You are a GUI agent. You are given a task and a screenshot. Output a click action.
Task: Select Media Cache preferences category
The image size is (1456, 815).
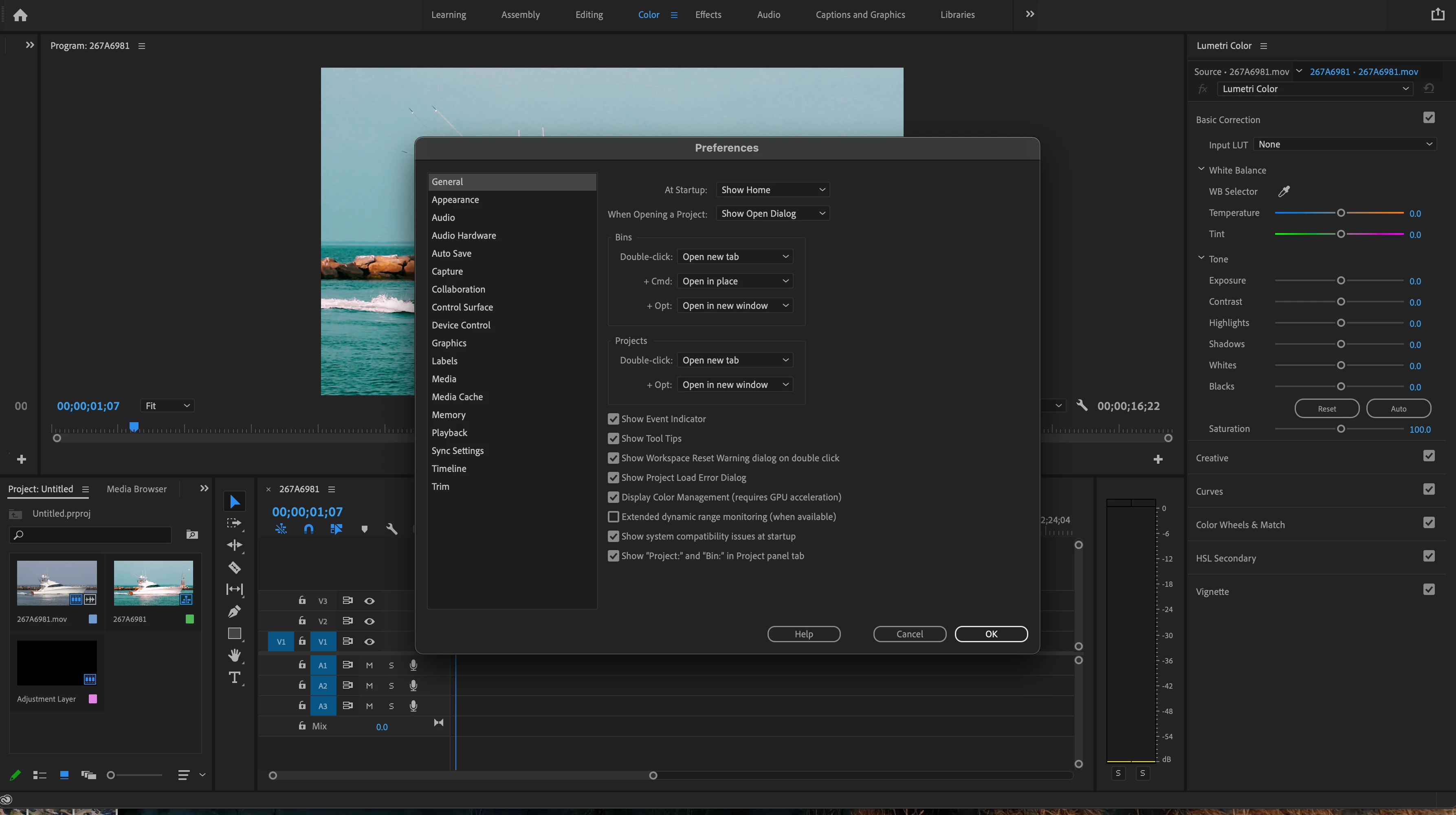[x=457, y=397]
